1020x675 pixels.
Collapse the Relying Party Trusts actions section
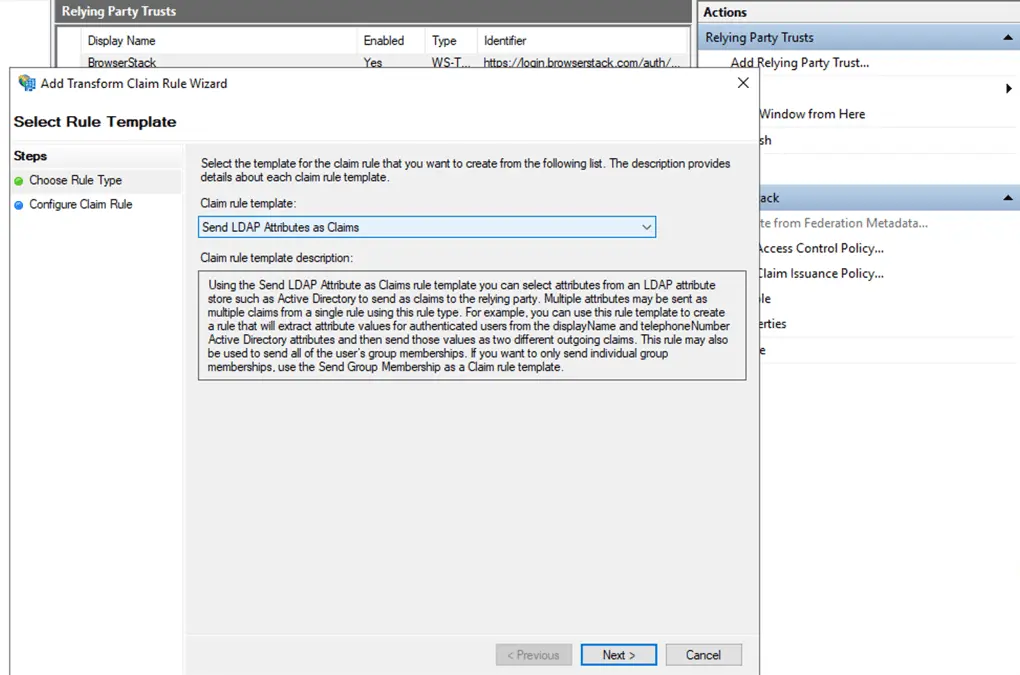1008,38
